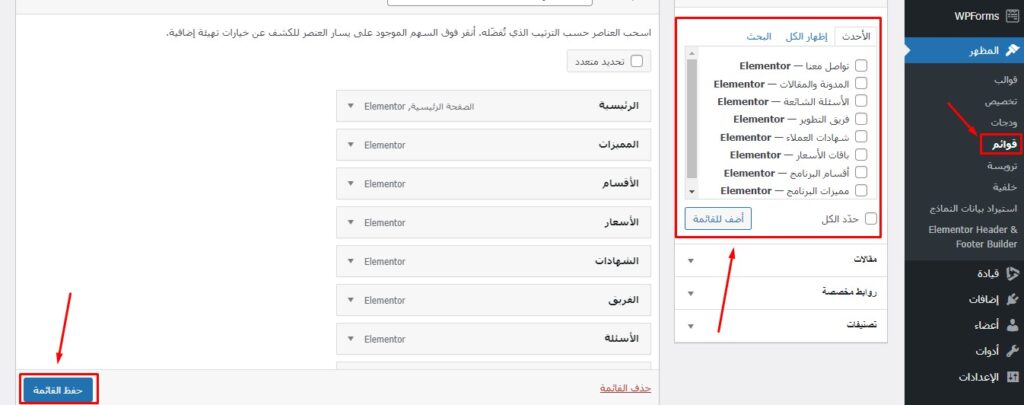Switch to the الأحدث tab
Viewport: 1024px width, 405px height.
point(856,37)
